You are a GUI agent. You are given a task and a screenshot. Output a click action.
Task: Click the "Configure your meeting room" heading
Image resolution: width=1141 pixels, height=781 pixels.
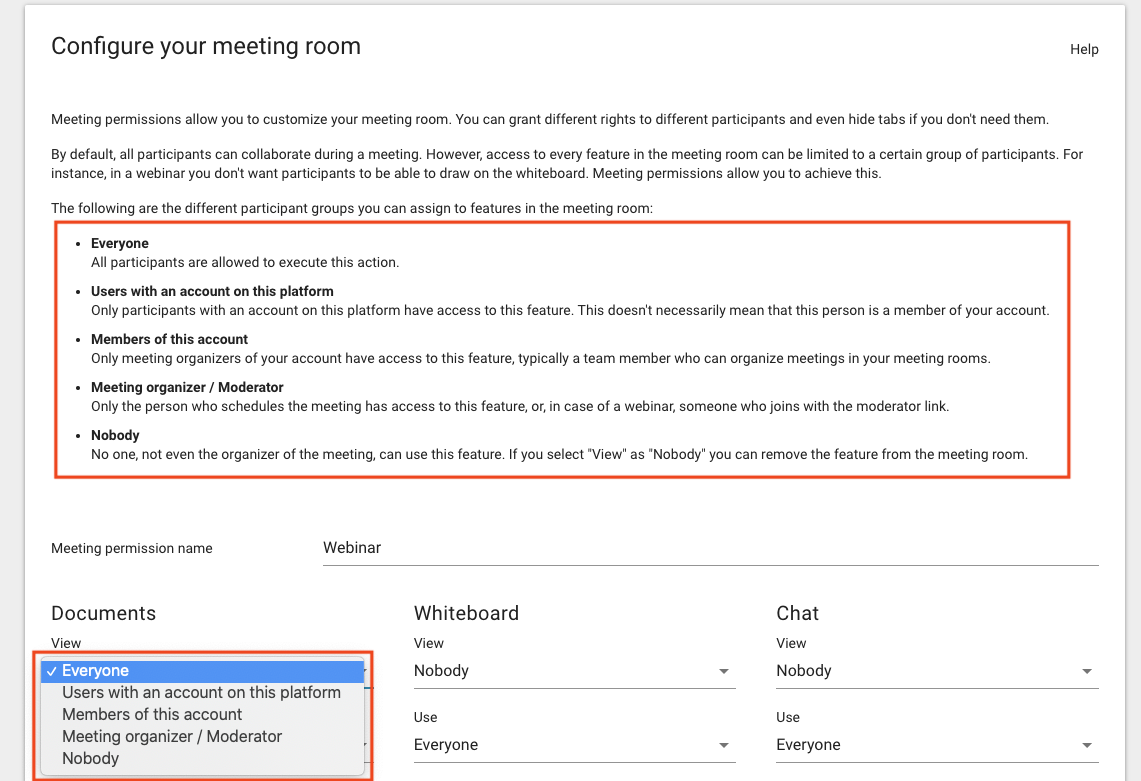click(x=206, y=47)
